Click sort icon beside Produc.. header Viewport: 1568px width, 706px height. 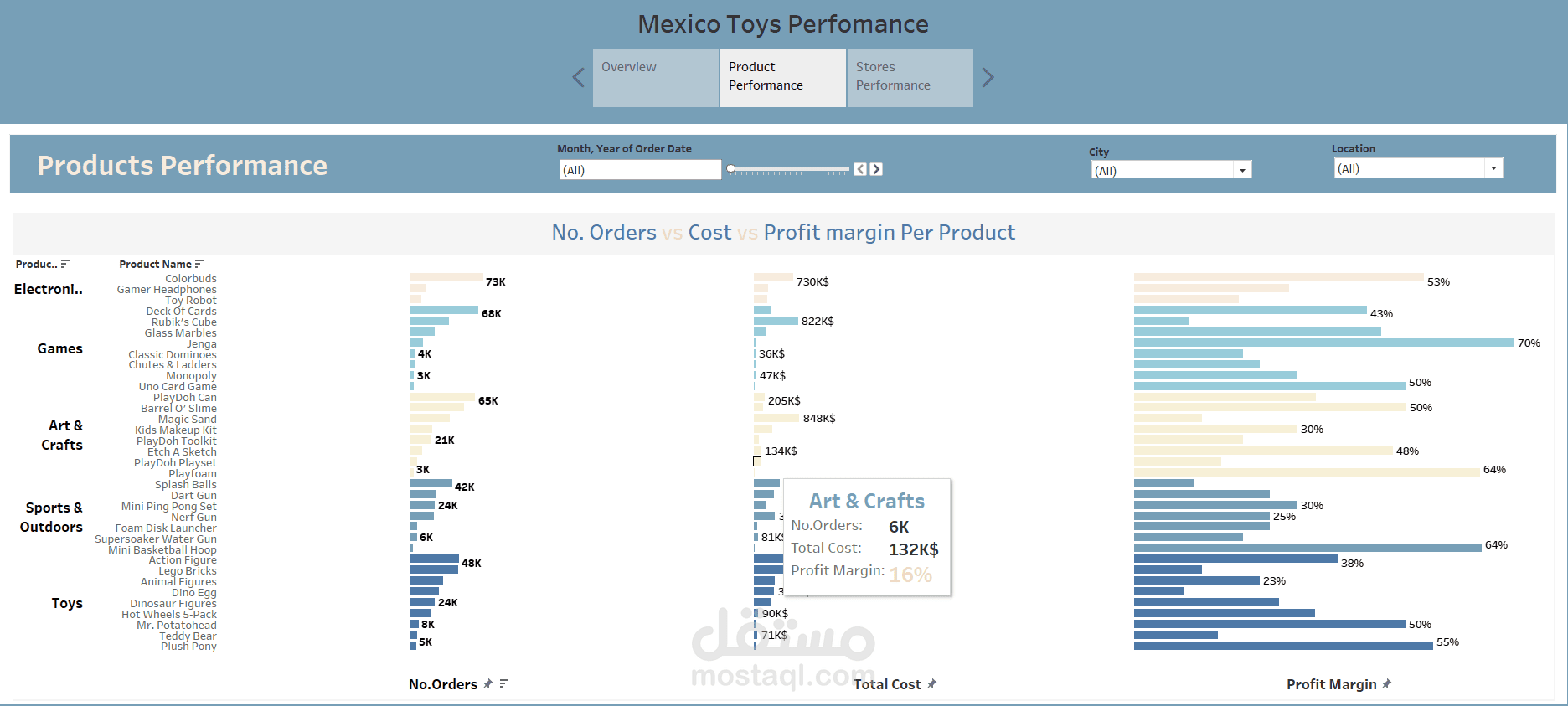point(65,264)
